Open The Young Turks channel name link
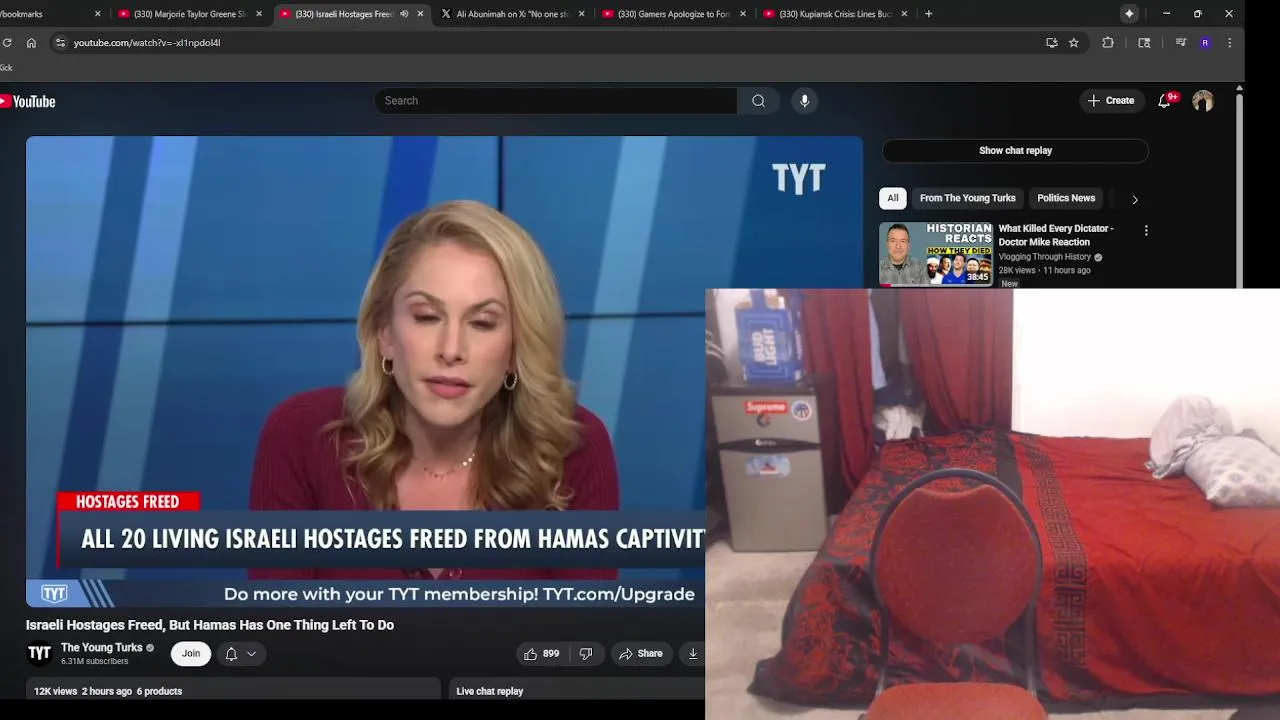1280x720 pixels. tap(102, 648)
